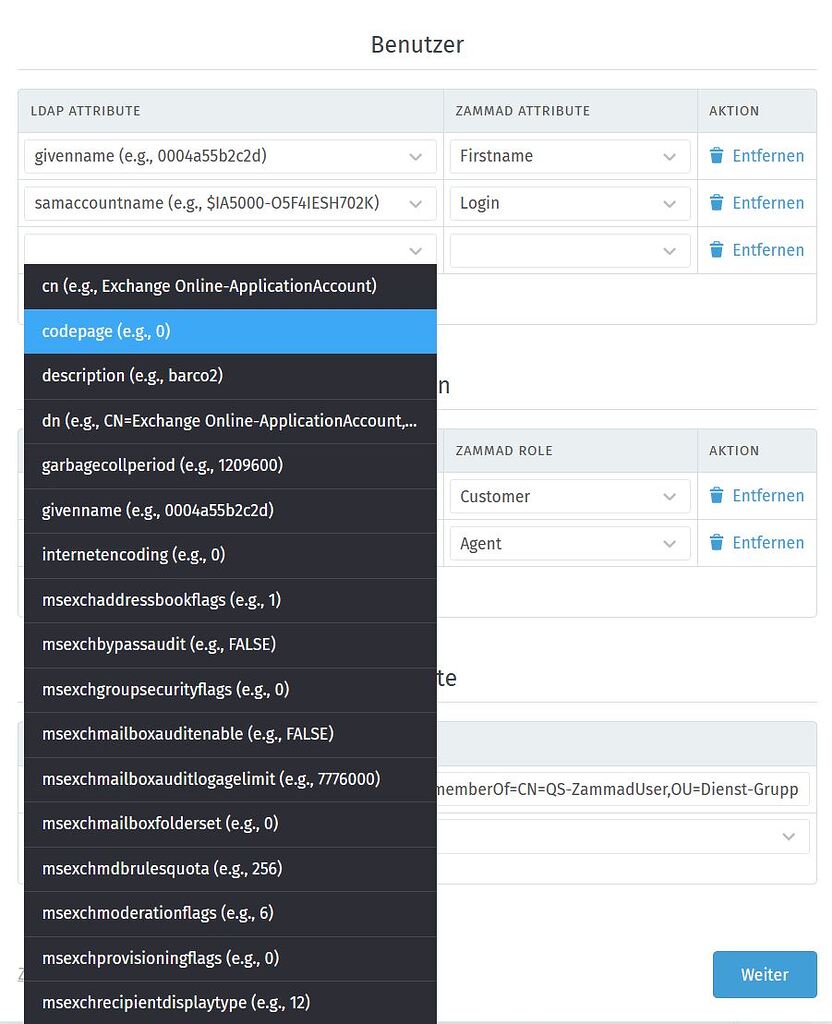Choose the description (e.g., barco2) entry
Screen dimensions: 832x1024
pos(229,376)
